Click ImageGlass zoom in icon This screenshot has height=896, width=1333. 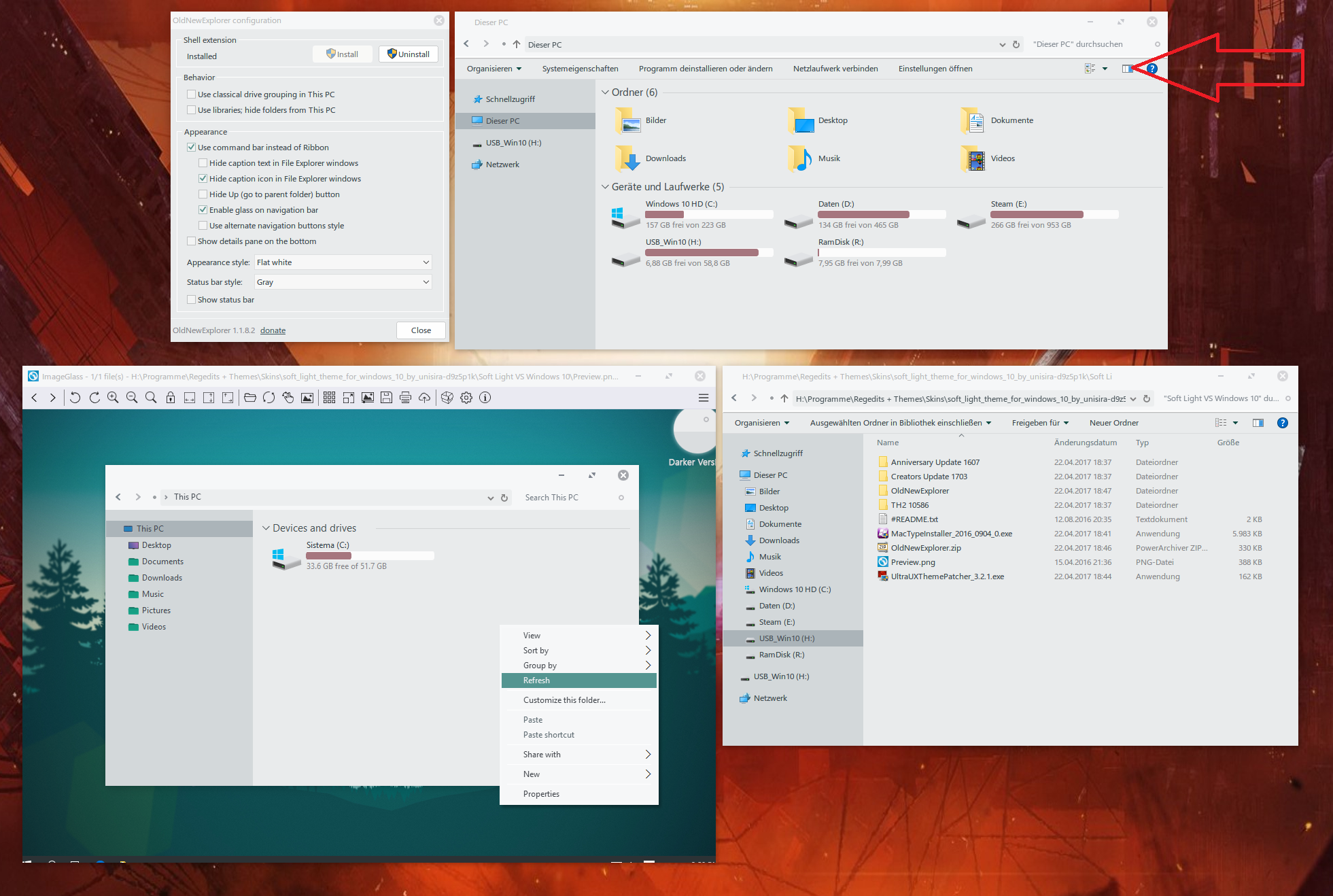point(113,398)
